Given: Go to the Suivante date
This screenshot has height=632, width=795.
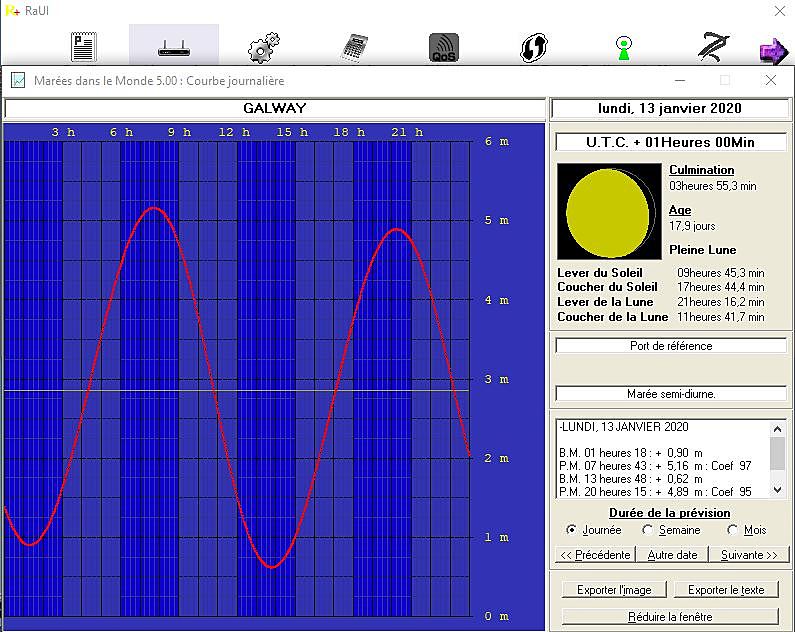Looking at the screenshot, I should (x=749, y=554).
